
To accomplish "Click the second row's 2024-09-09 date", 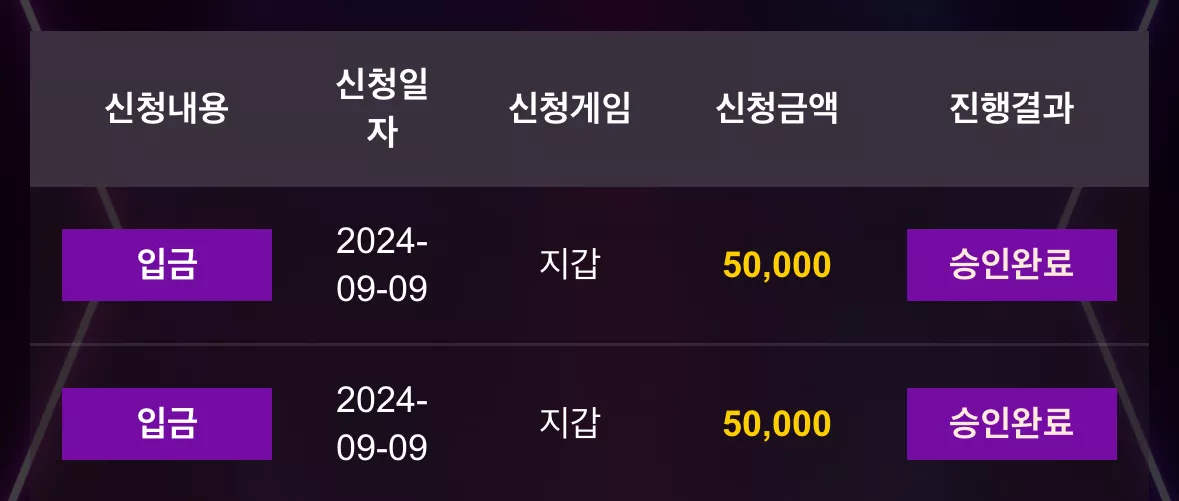I will (382, 424).
